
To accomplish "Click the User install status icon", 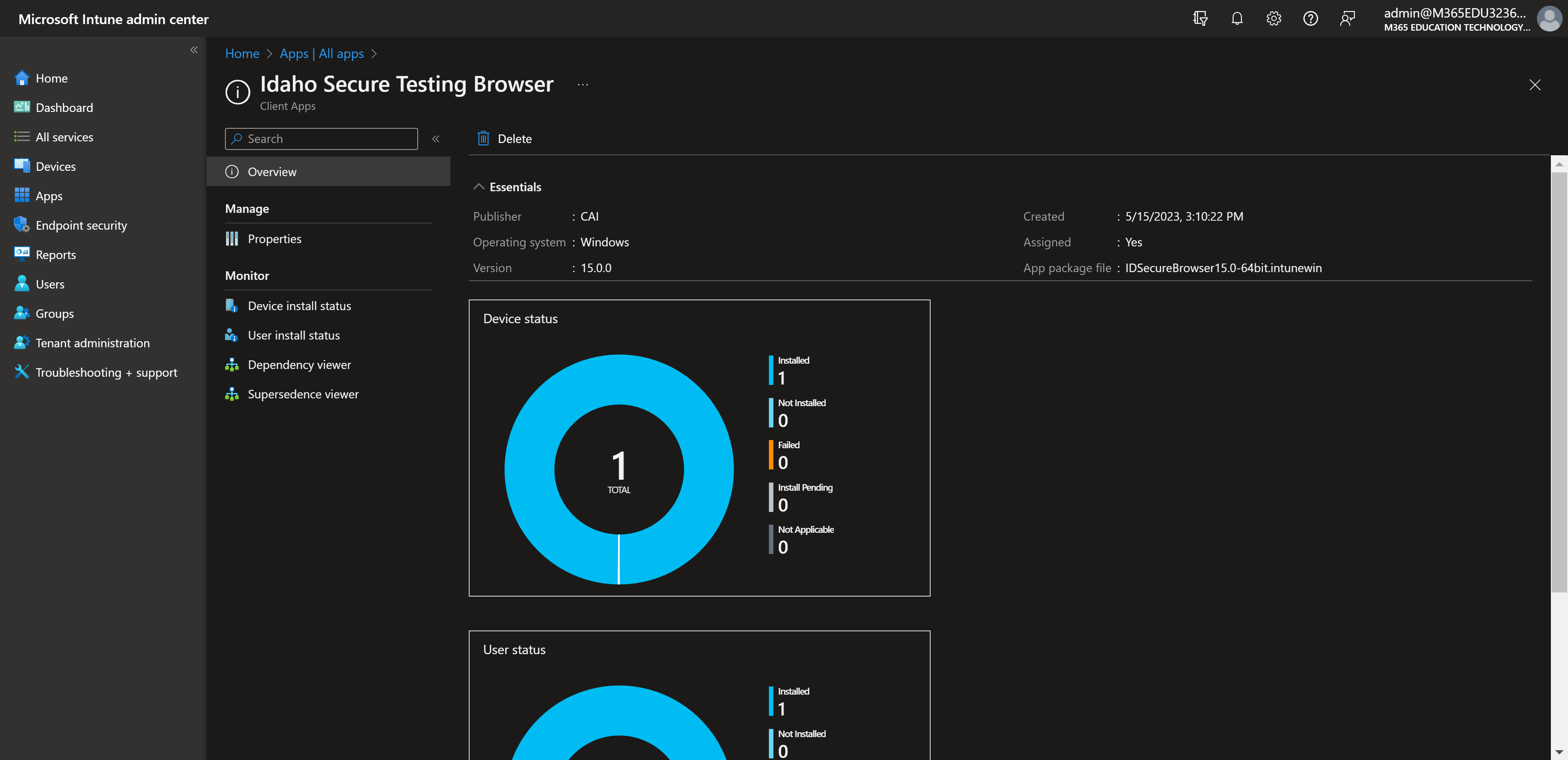I will click(x=231, y=335).
